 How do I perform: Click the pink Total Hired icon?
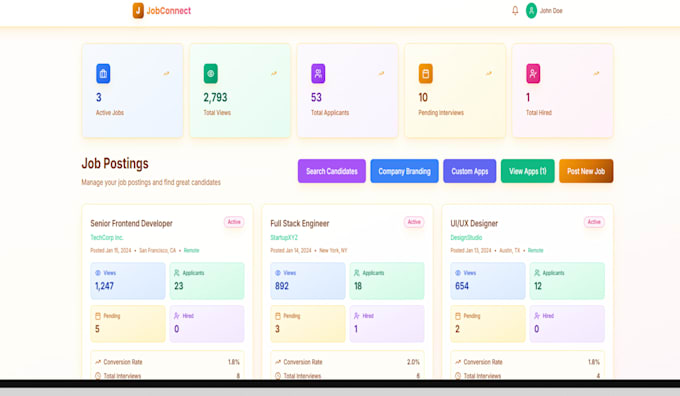click(x=533, y=73)
